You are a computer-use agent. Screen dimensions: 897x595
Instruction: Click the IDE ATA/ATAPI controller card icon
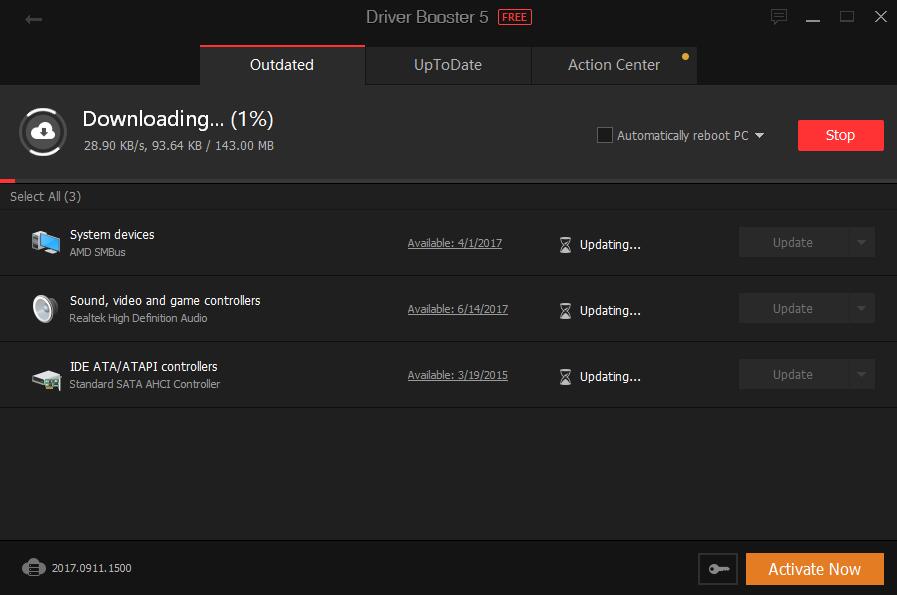coord(46,380)
